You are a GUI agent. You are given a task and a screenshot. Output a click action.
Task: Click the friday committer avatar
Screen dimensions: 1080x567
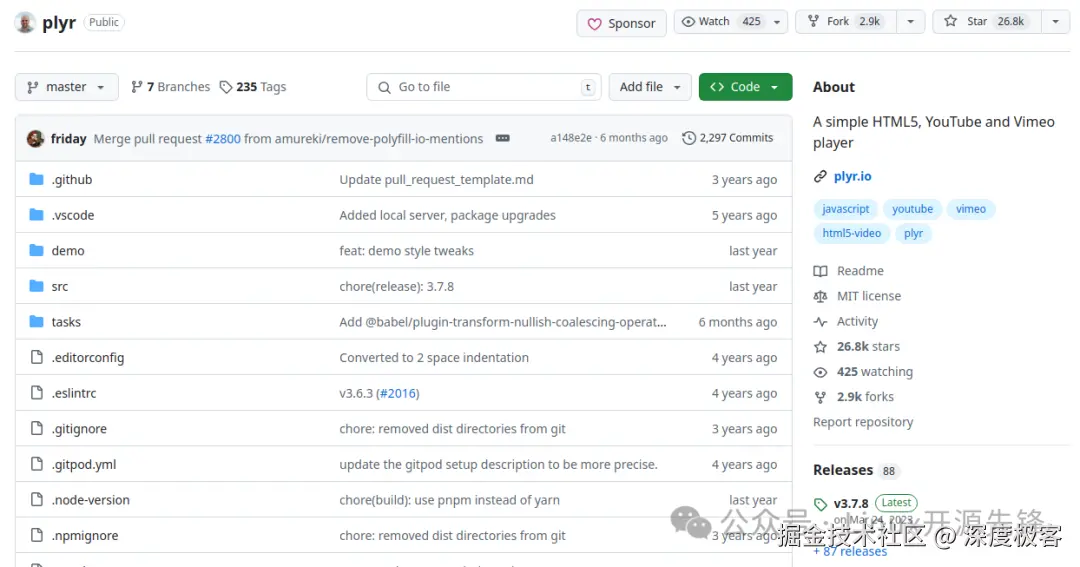coord(35,138)
